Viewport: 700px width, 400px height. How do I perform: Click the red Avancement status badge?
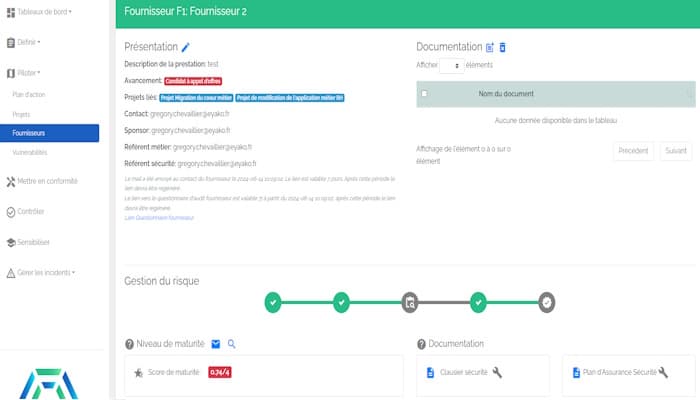[193, 81]
